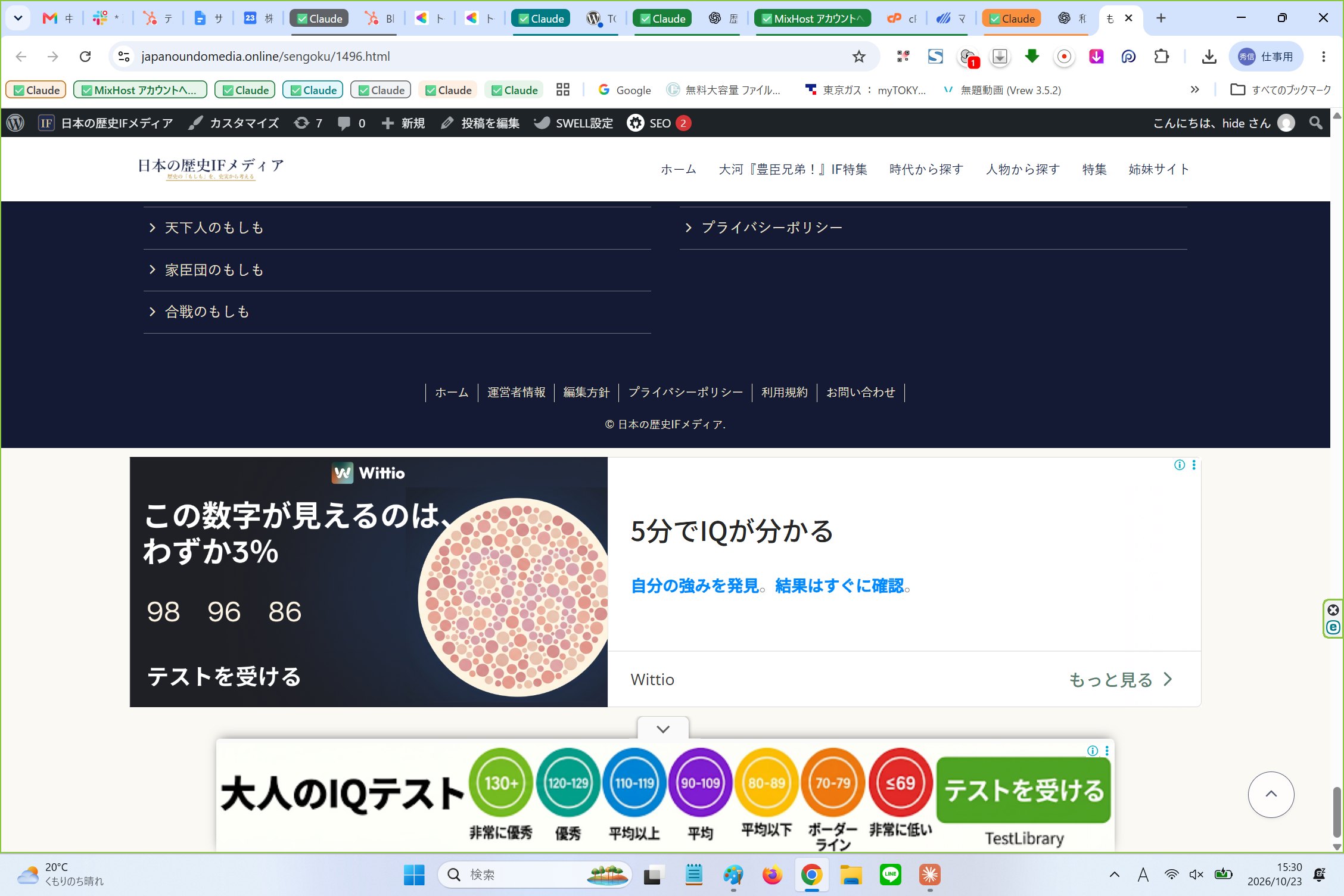The width and height of the screenshot is (1344, 896).
Task: Open the ad info icon on Wittio ad
Action: (1179, 465)
